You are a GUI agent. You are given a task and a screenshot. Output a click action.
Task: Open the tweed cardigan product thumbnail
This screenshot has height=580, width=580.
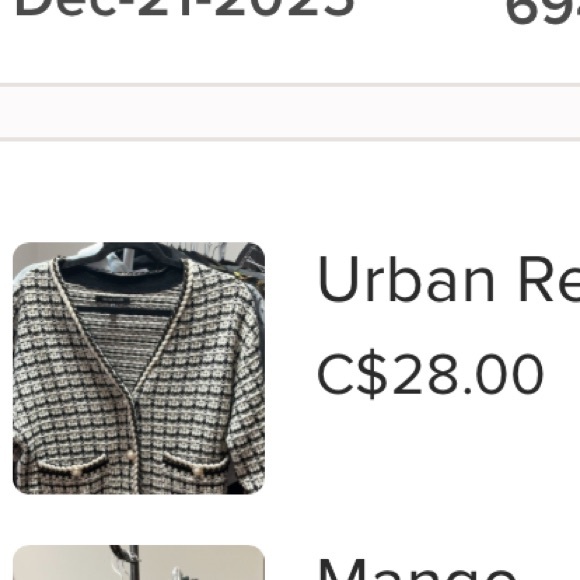pyautogui.click(x=139, y=368)
